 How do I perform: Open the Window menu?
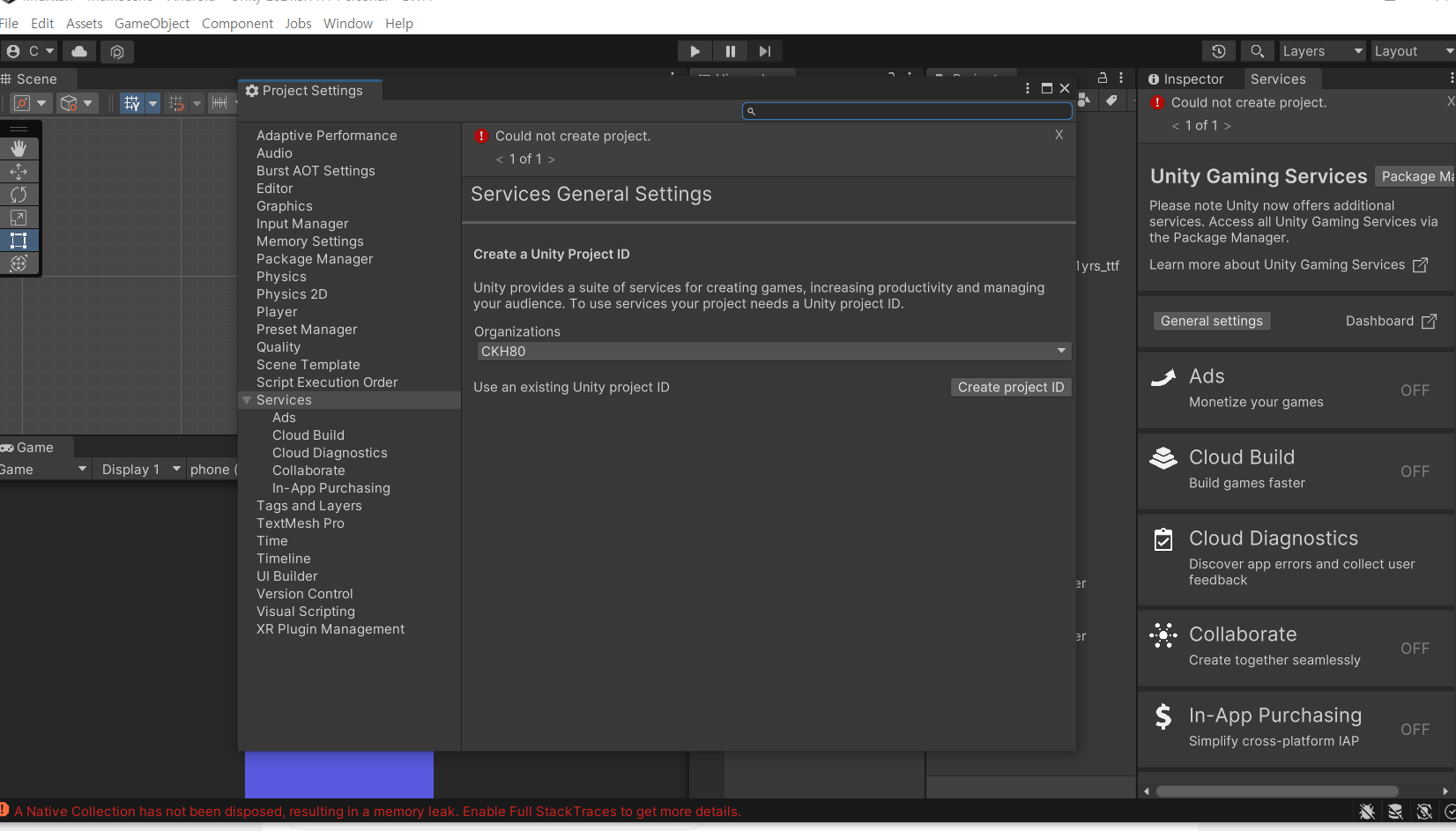coord(348,24)
